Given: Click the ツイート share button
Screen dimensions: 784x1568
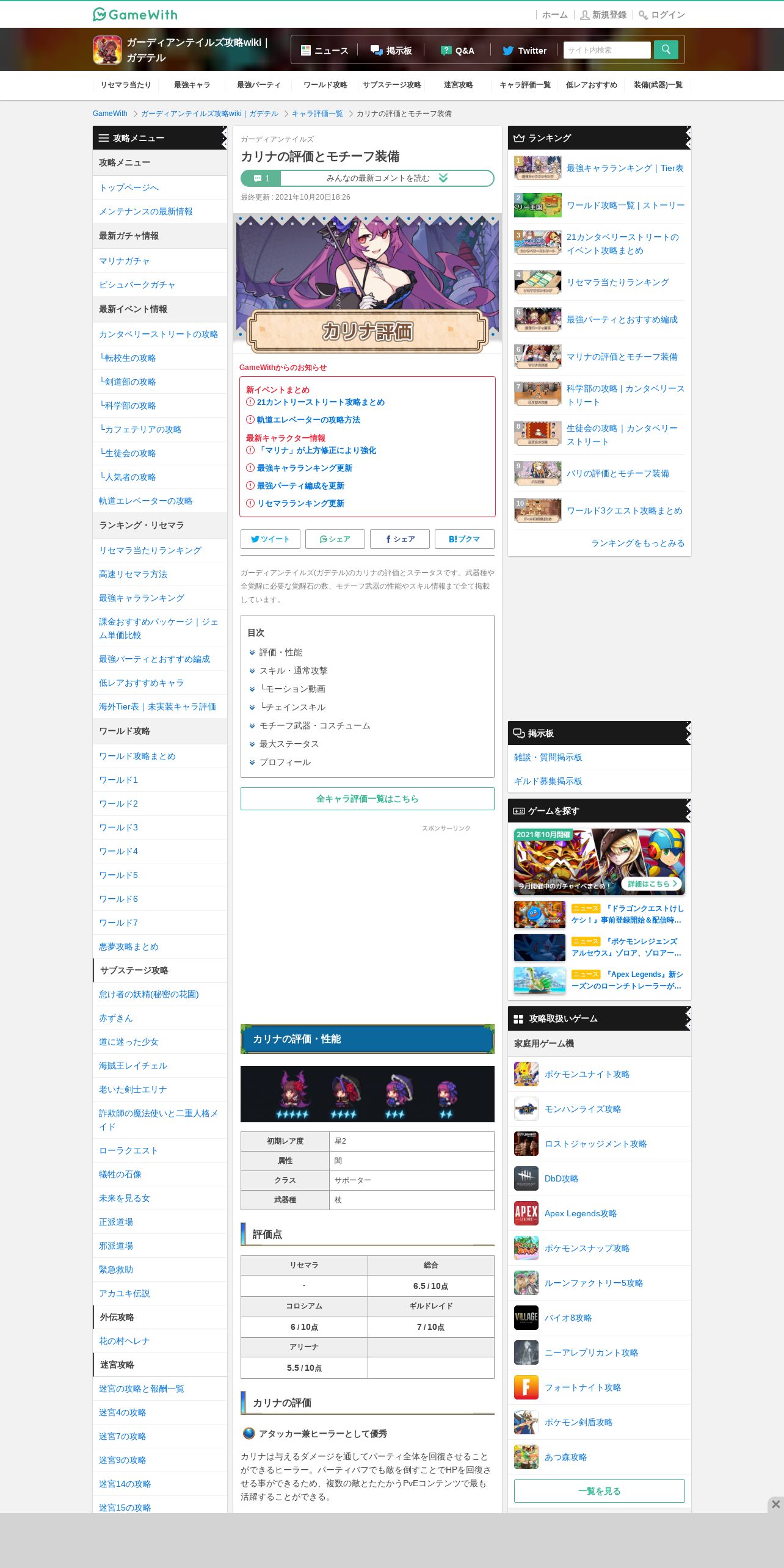Looking at the screenshot, I should point(270,539).
